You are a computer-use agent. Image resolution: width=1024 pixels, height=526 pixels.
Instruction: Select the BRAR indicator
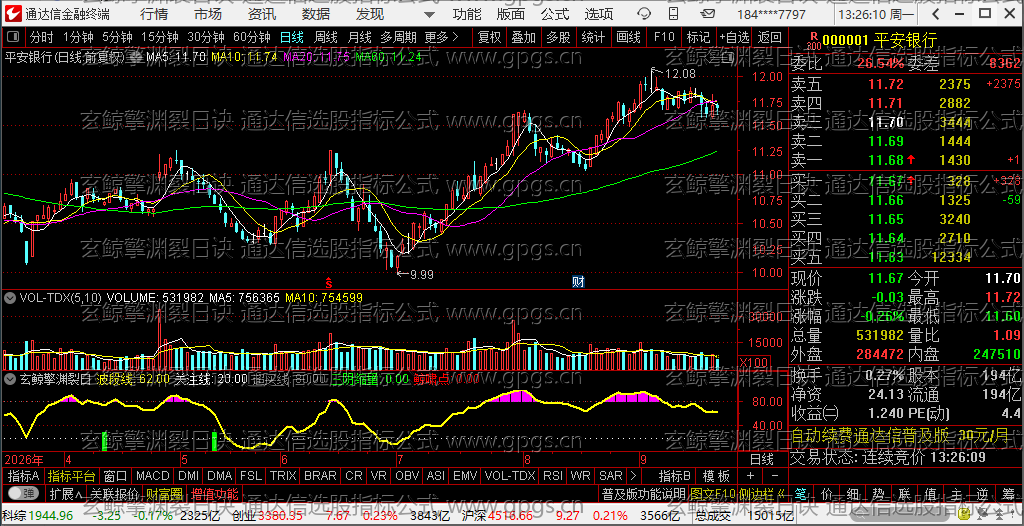pos(321,476)
